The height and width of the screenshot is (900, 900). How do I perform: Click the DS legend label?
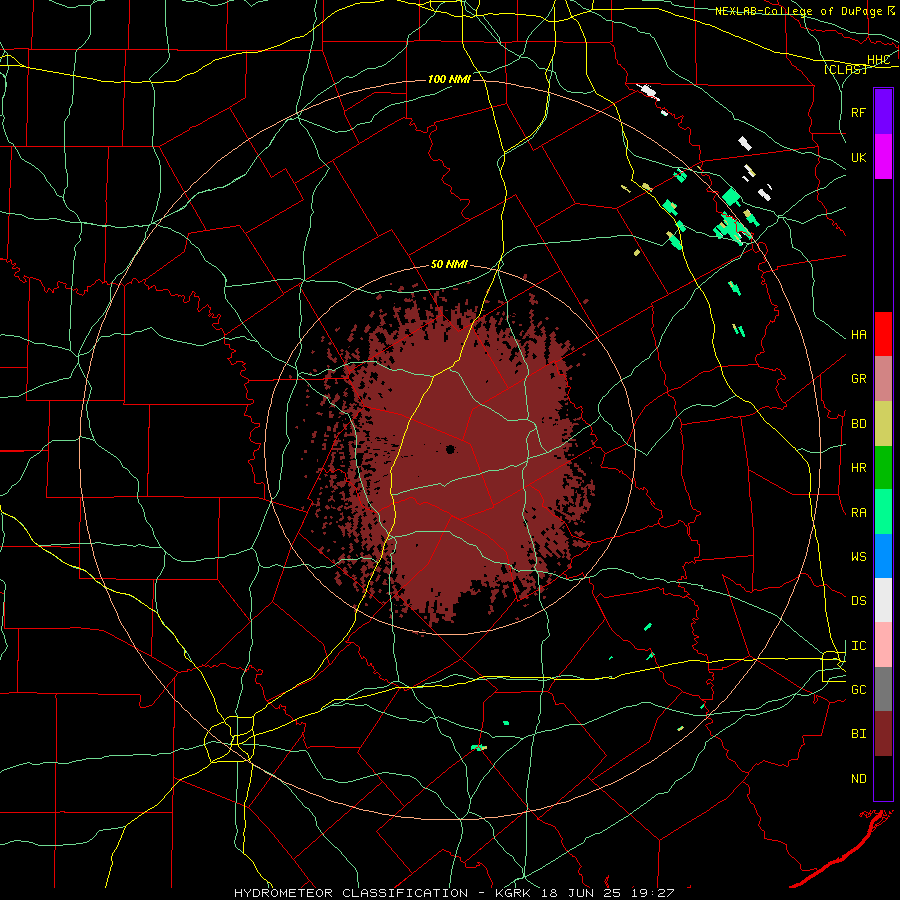(x=858, y=601)
